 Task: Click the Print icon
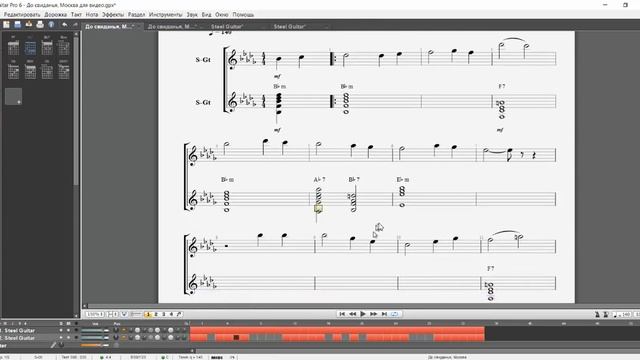click(x=40, y=25)
